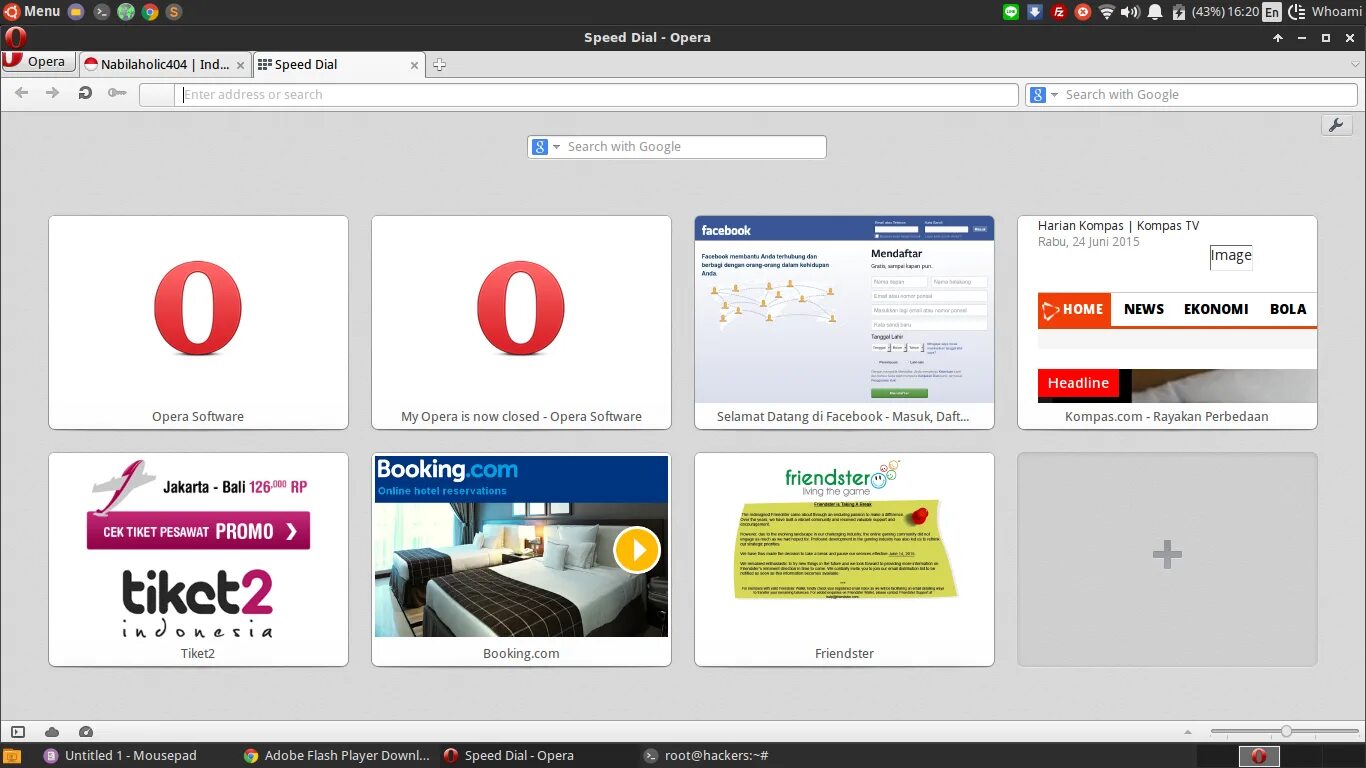Expand the toolbar Google search engine dropdown
Screen dimensions: 1366x768
pyautogui.click(x=1044, y=94)
